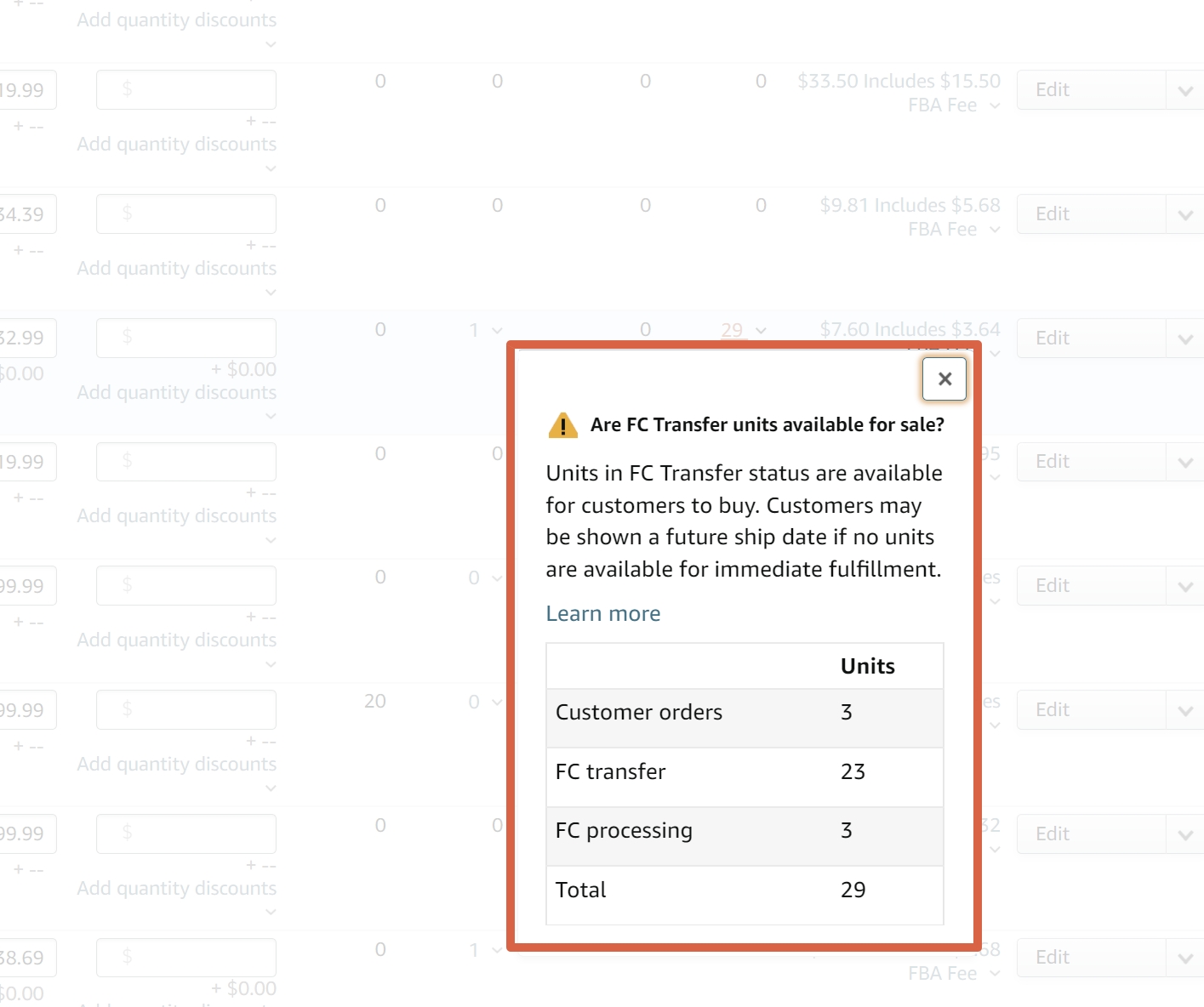Screen dimensions: 1204x1007
Task: Click the yellow warning triangle icon
Action: (x=562, y=425)
